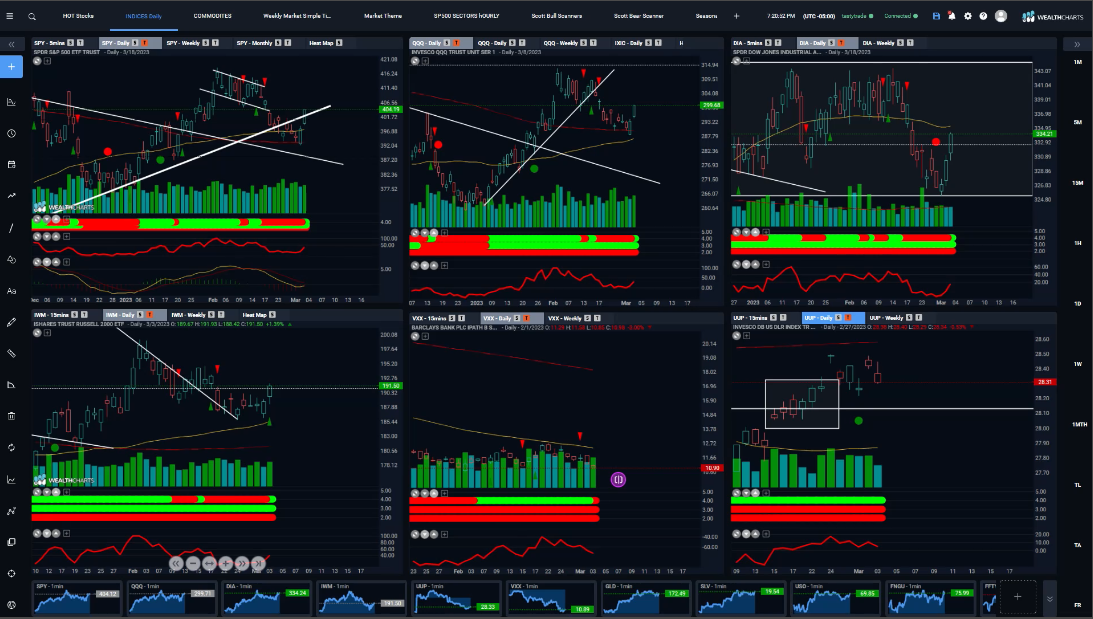The image size is (1093, 619).
Task: Toggle the T badge on UUP - Daily tab
Action: pos(848,318)
